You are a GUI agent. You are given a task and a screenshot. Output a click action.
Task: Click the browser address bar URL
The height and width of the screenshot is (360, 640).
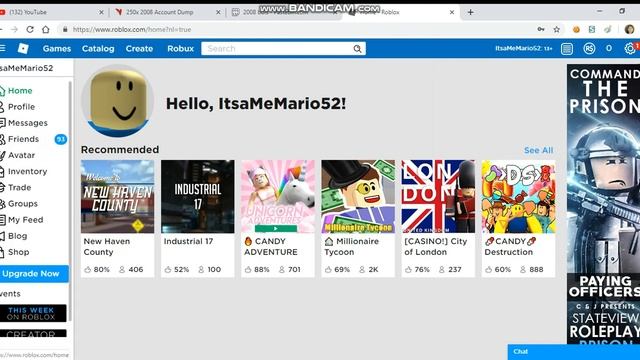[132, 29]
